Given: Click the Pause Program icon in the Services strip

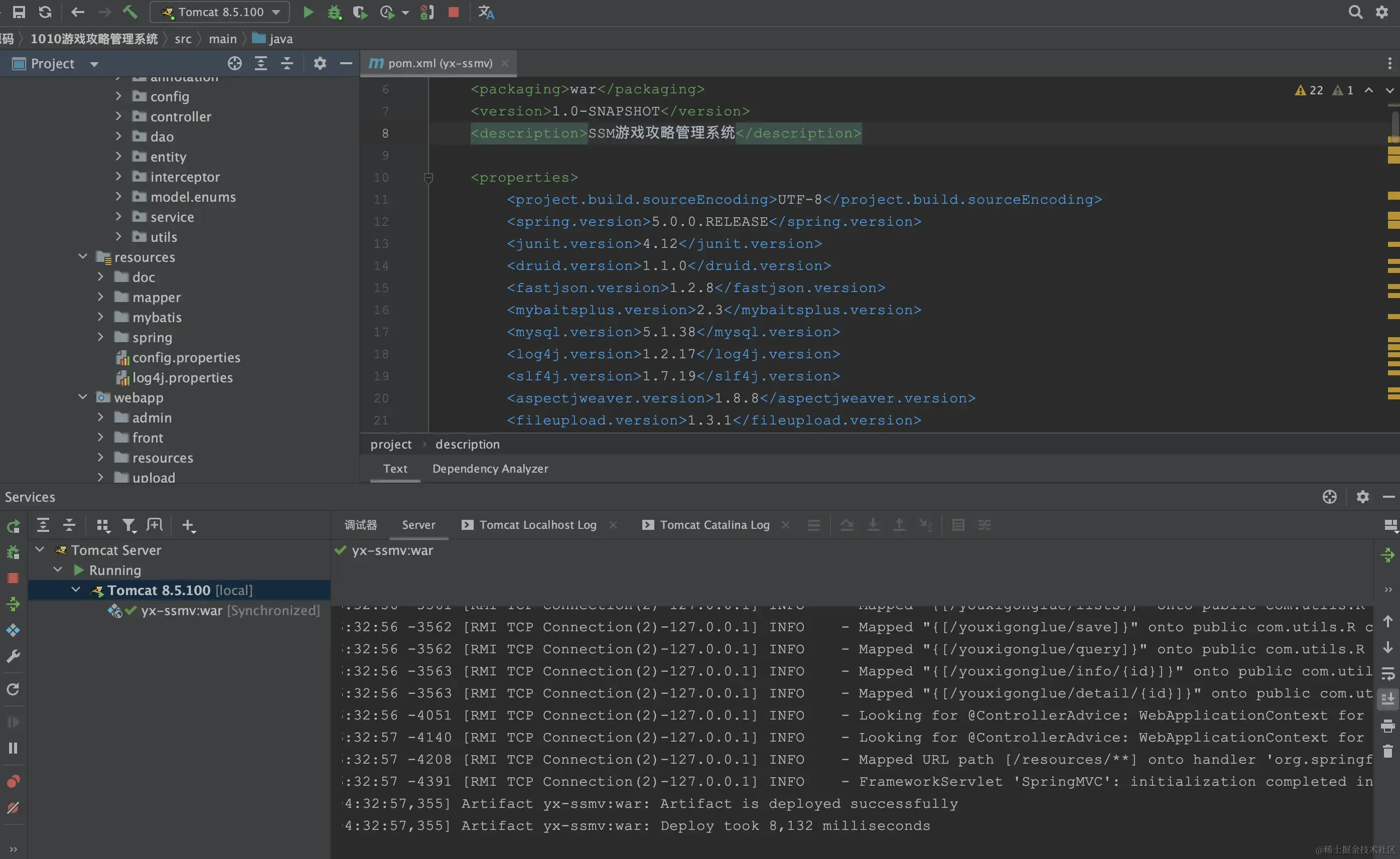Looking at the screenshot, I should coord(13,748).
